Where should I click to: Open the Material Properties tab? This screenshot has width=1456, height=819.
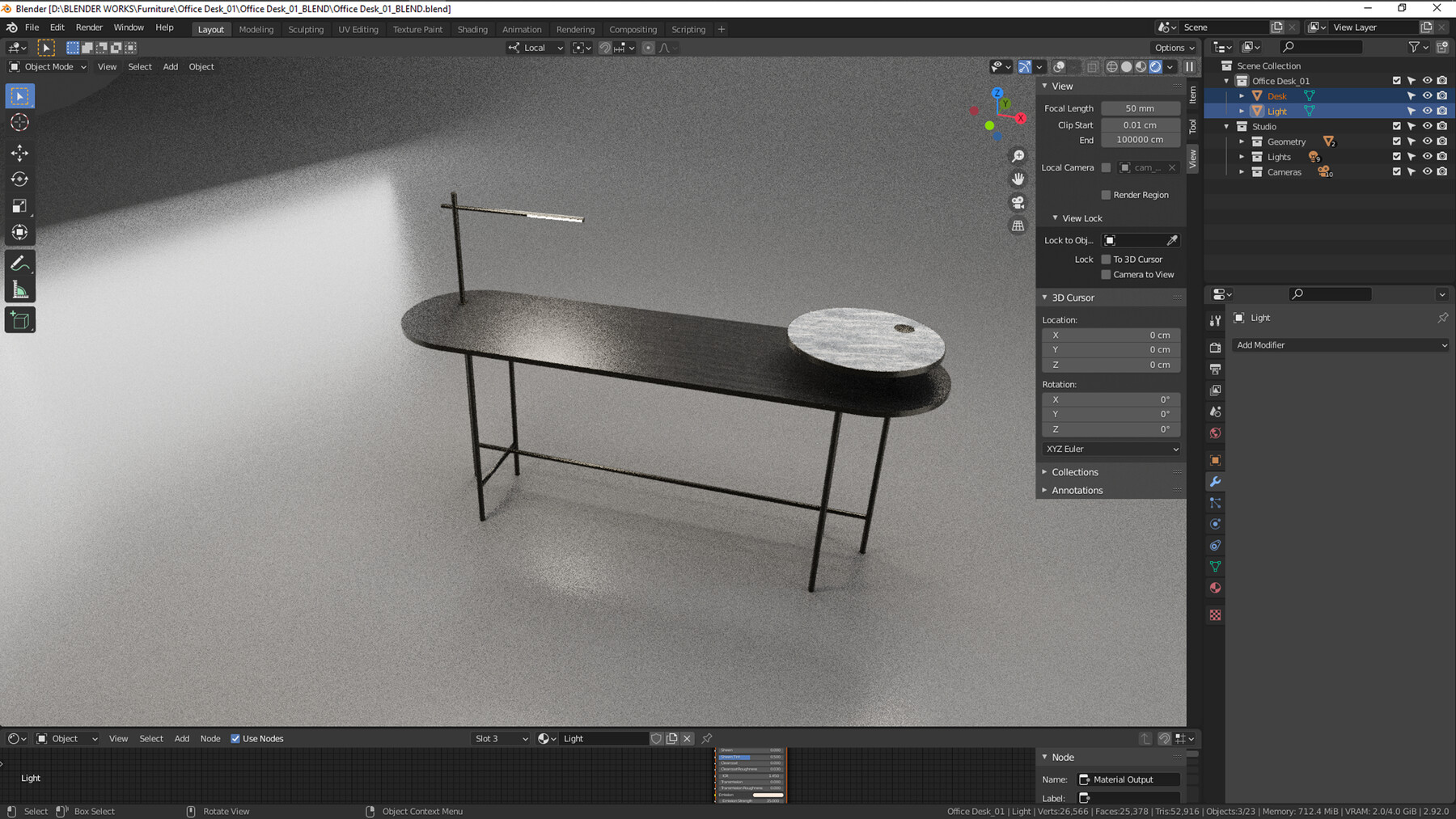(1216, 588)
